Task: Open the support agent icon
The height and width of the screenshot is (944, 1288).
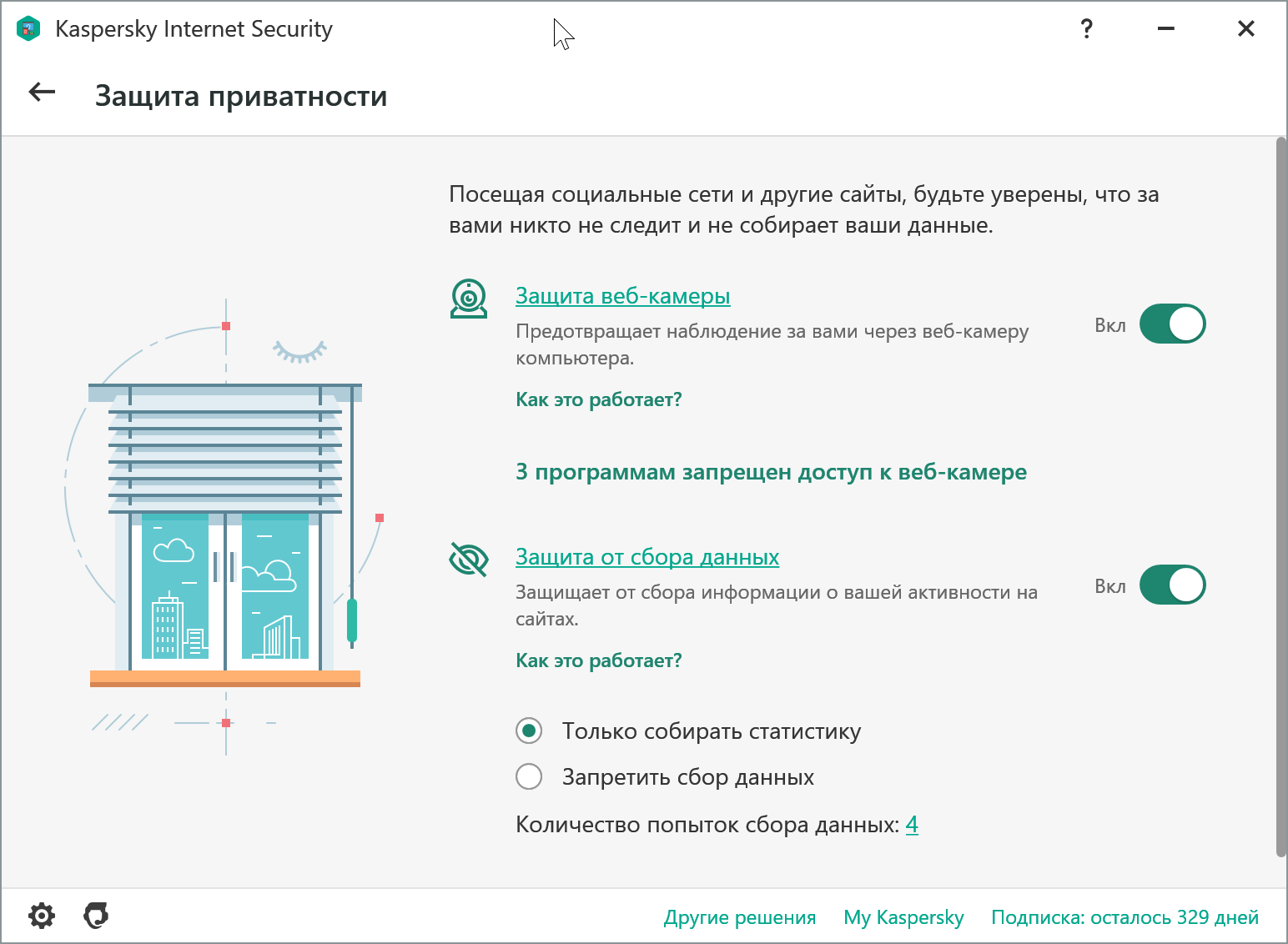Action: [x=96, y=916]
